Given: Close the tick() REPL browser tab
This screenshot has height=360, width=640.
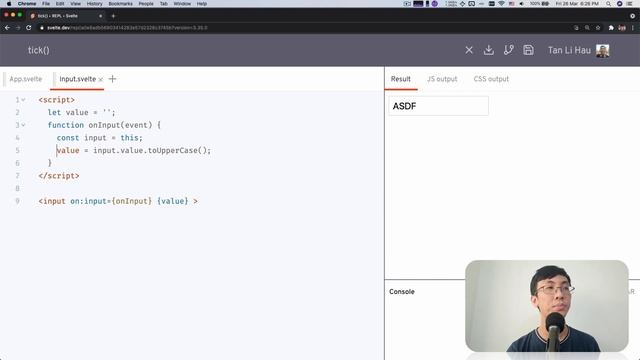Looking at the screenshot, I should pos(100,16).
